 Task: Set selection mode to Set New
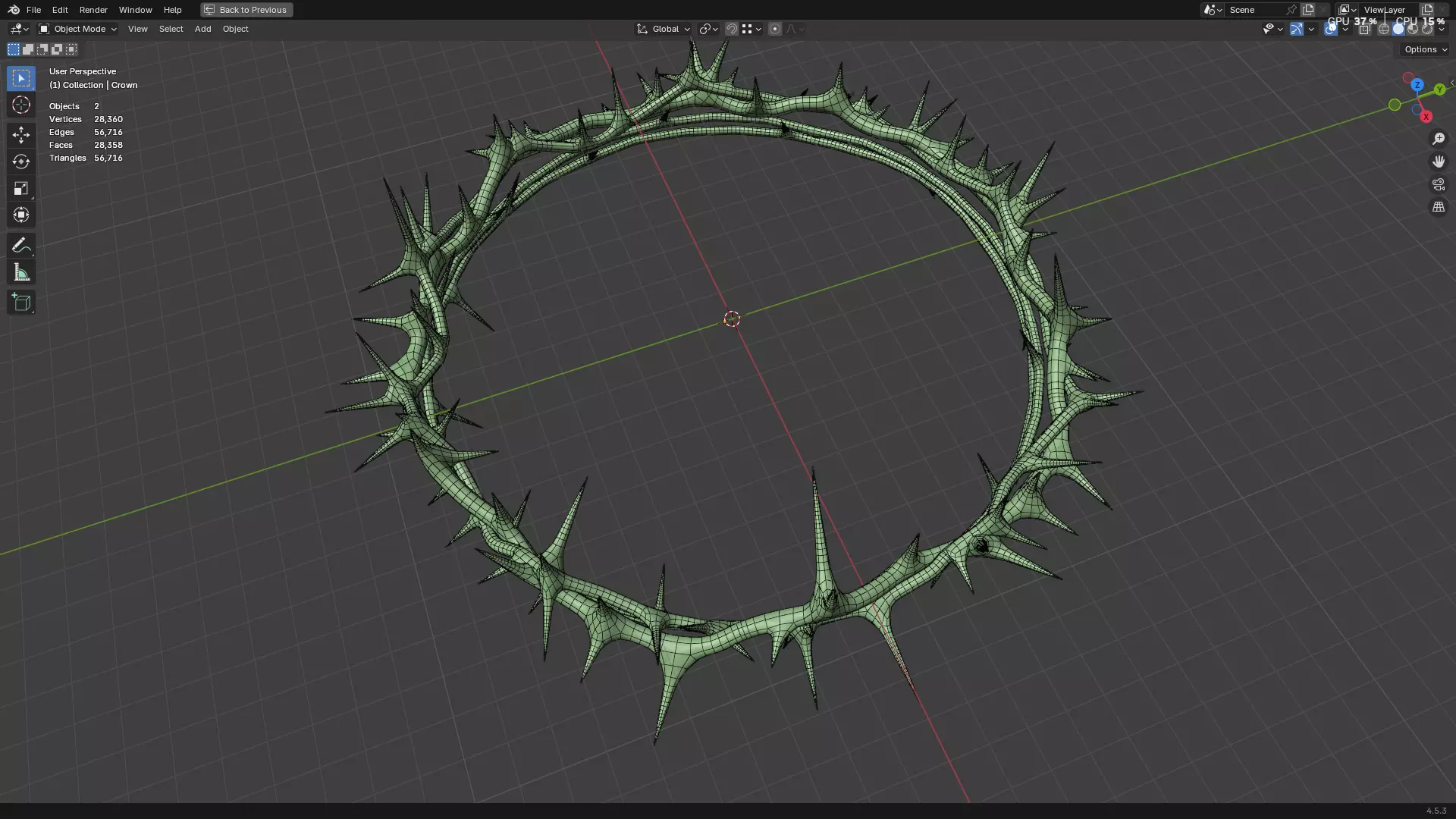(x=14, y=49)
